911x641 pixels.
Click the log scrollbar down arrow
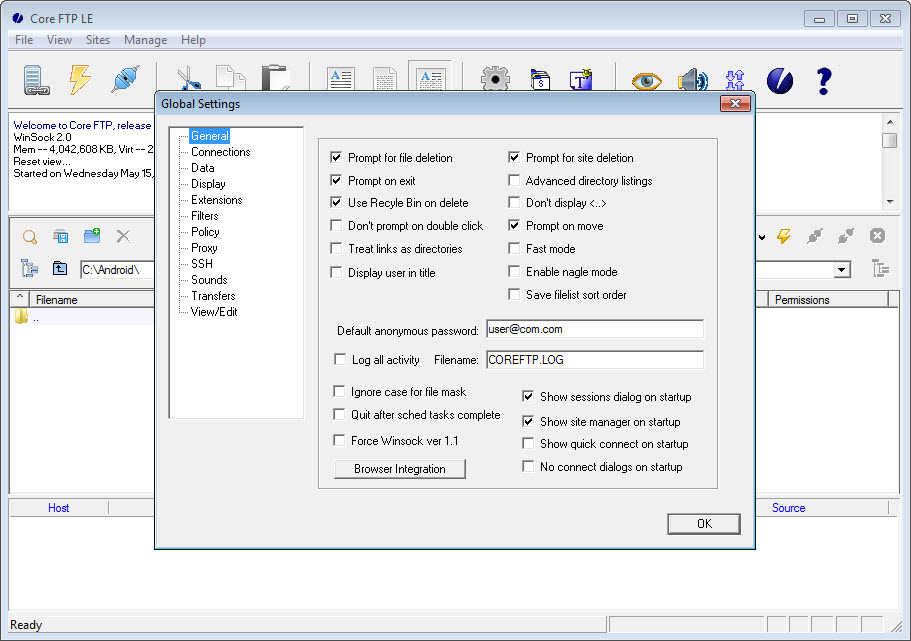(x=890, y=202)
